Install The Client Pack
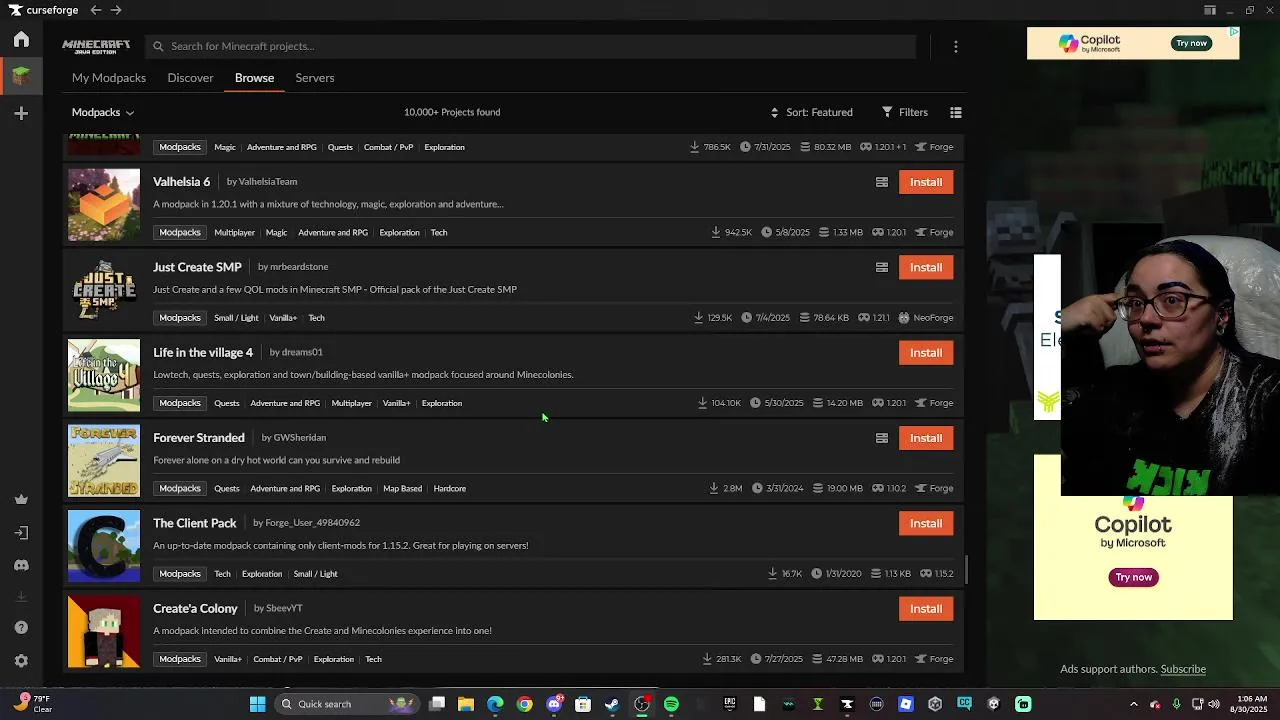Image resolution: width=1280 pixels, height=720 pixels. click(926, 523)
